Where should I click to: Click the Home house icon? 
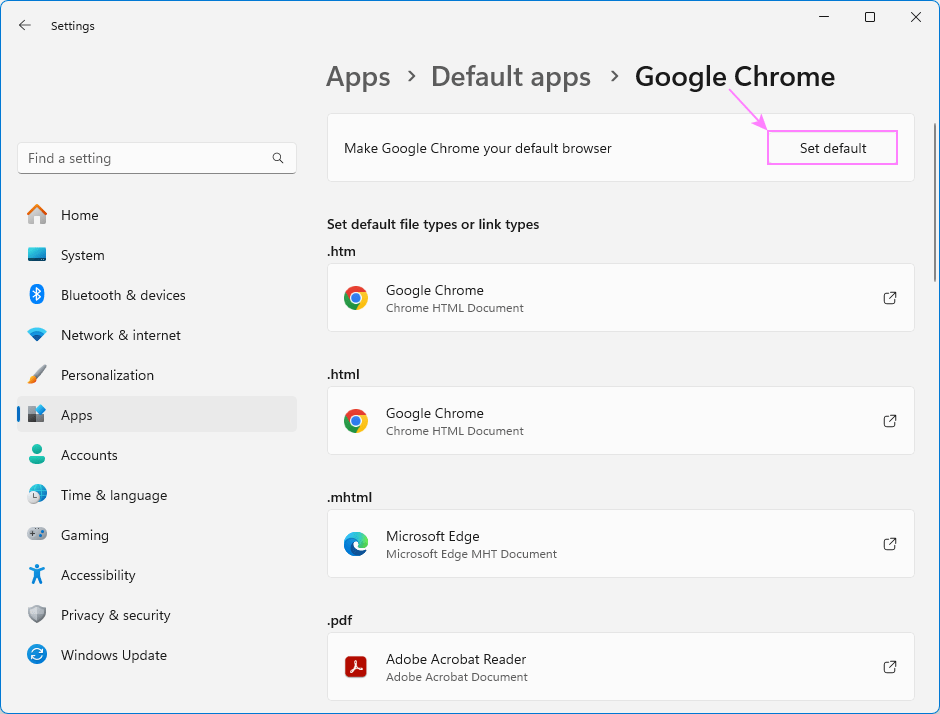click(x=37, y=214)
